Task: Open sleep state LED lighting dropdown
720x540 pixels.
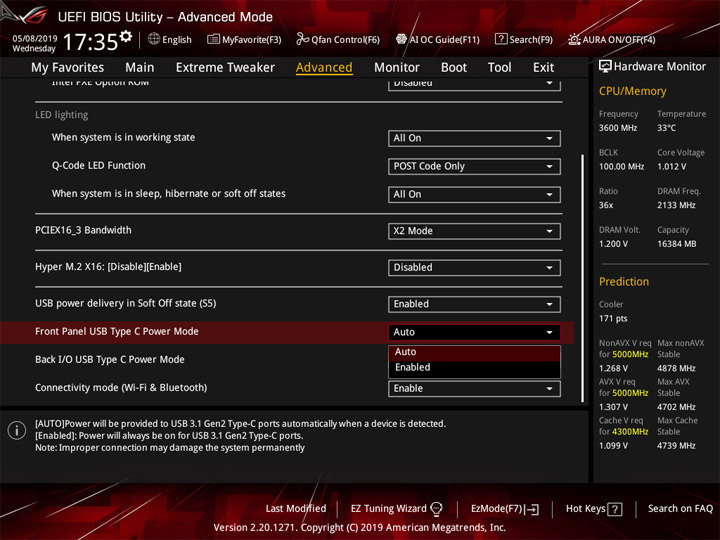Action: (474, 194)
